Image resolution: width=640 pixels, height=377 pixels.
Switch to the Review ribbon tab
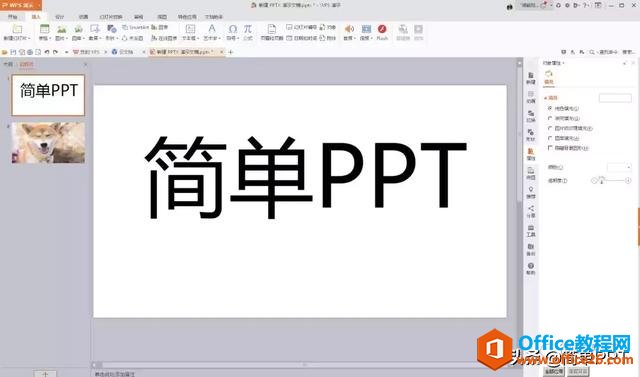click(138, 17)
